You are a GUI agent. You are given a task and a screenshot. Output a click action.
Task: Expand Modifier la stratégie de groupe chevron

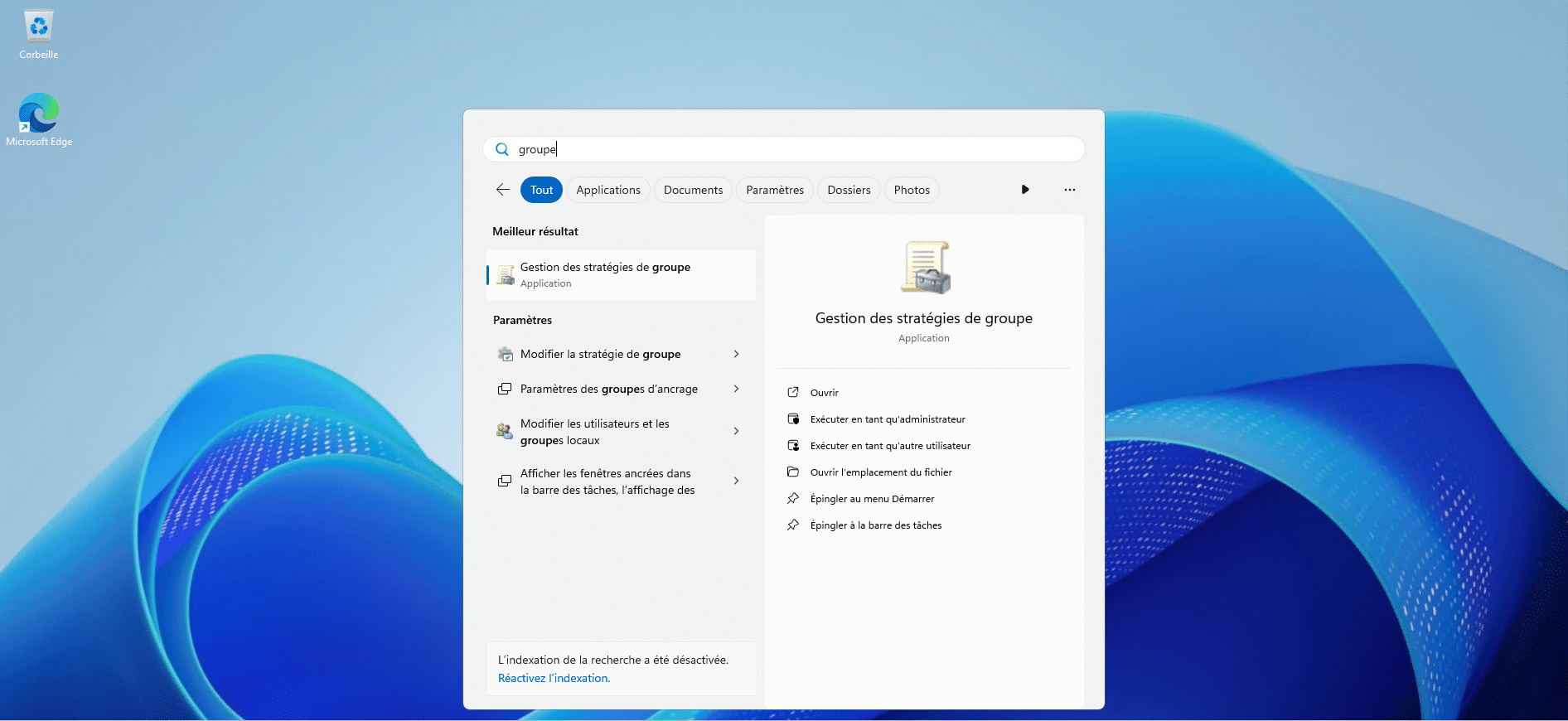736,354
